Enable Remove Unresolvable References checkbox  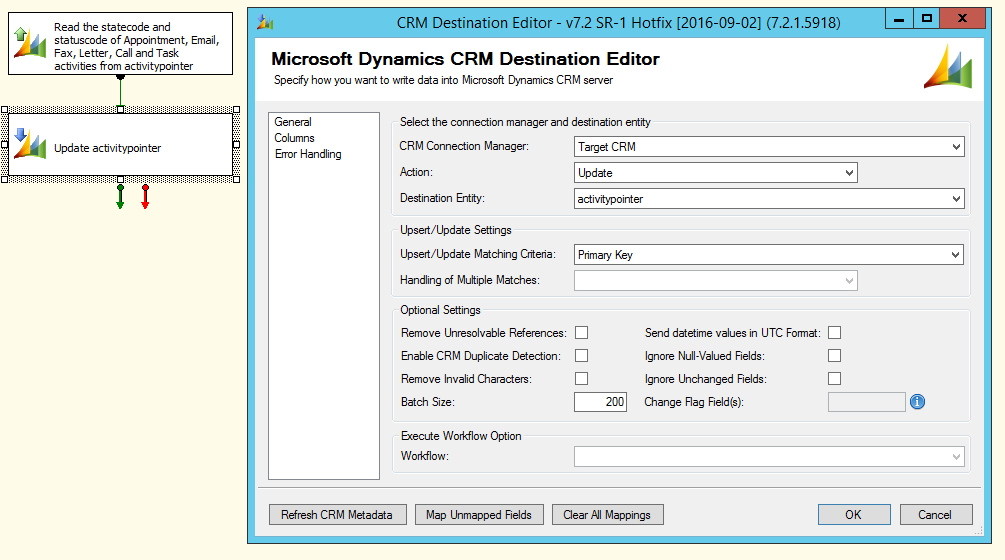(581, 333)
